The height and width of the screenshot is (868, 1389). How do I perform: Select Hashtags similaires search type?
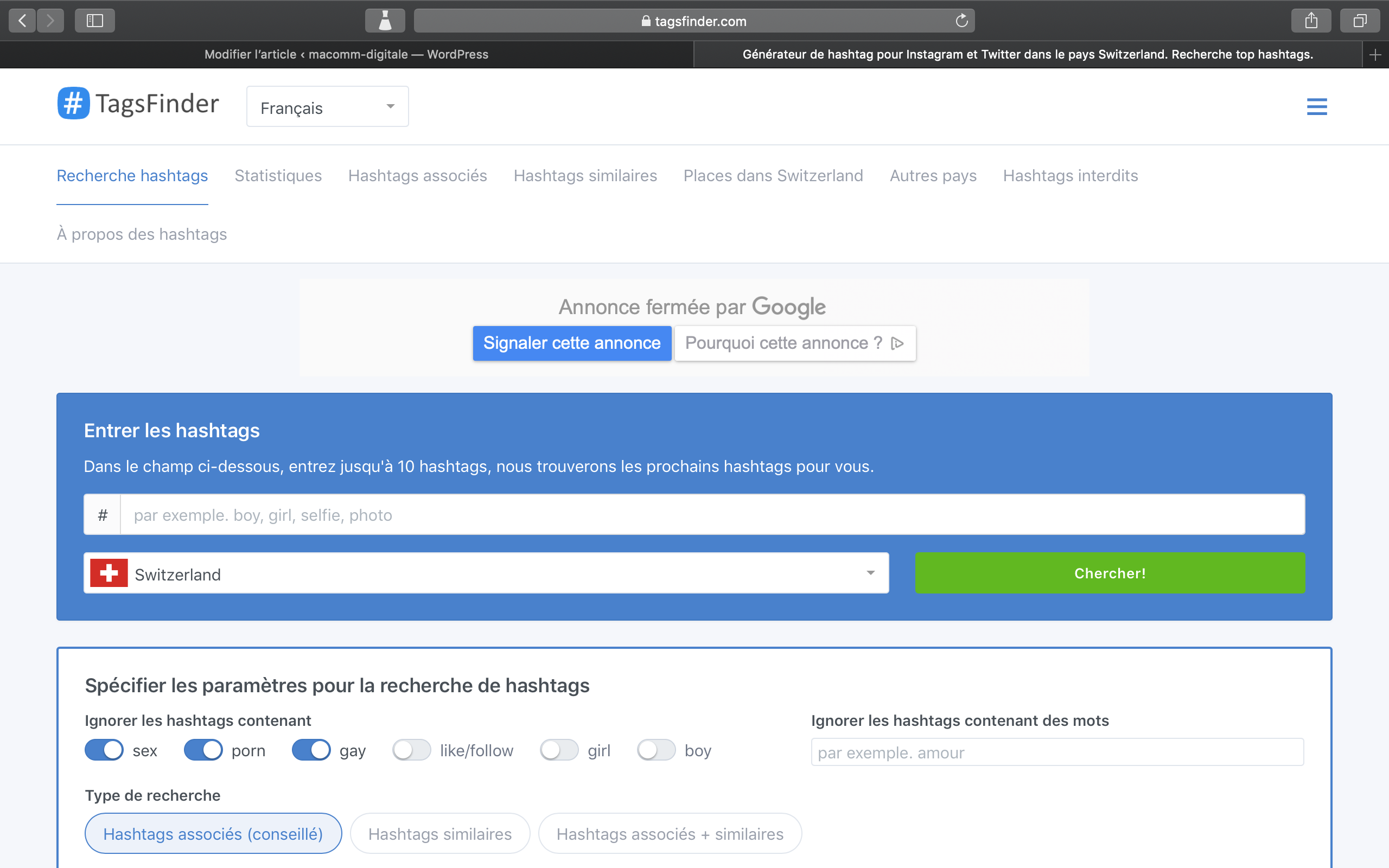click(x=439, y=834)
